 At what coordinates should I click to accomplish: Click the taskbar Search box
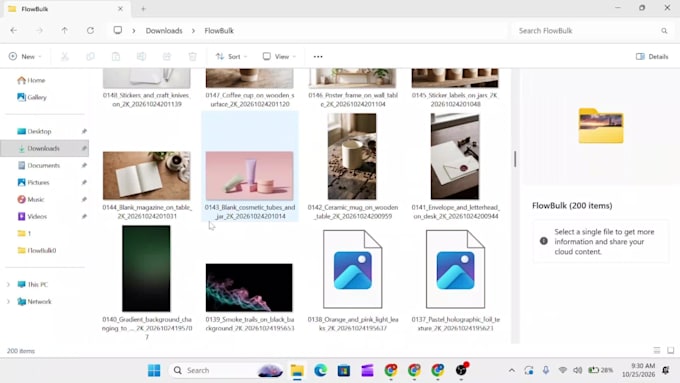(x=226, y=370)
